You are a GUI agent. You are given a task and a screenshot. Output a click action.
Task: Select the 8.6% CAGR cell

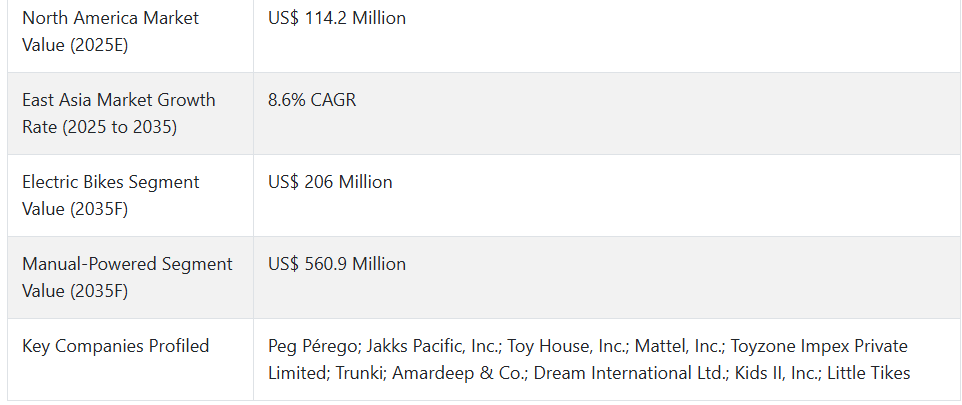click(312, 100)
